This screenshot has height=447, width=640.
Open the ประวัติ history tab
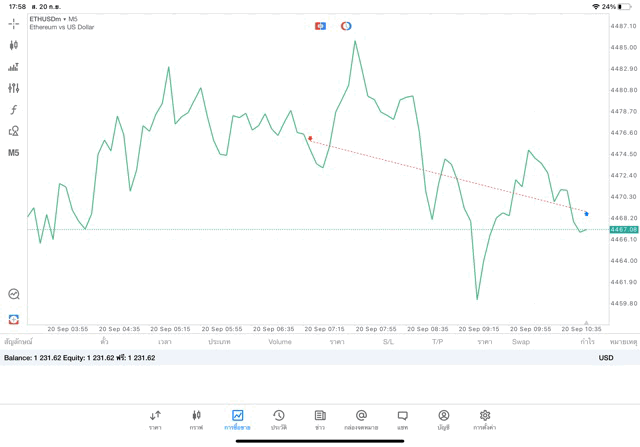coord(279,419)
